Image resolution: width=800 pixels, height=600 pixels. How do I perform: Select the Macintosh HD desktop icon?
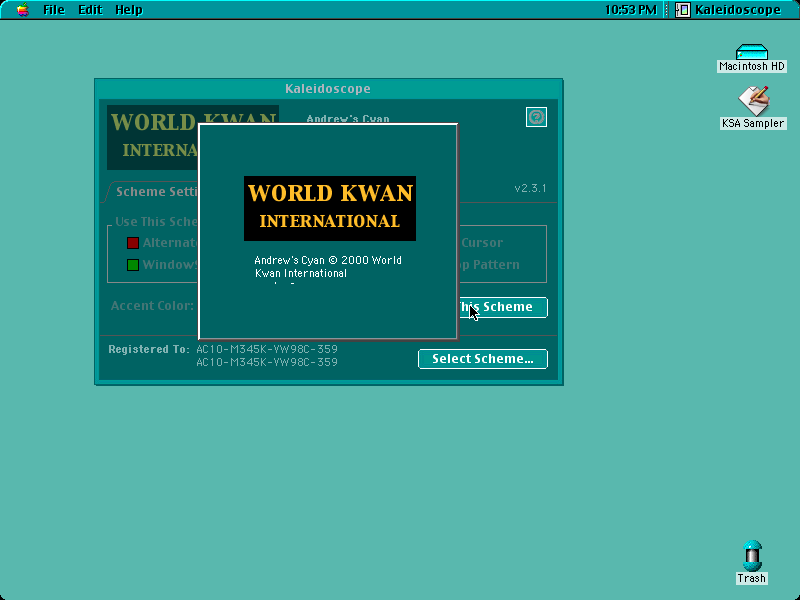click(x=752, y=58)
